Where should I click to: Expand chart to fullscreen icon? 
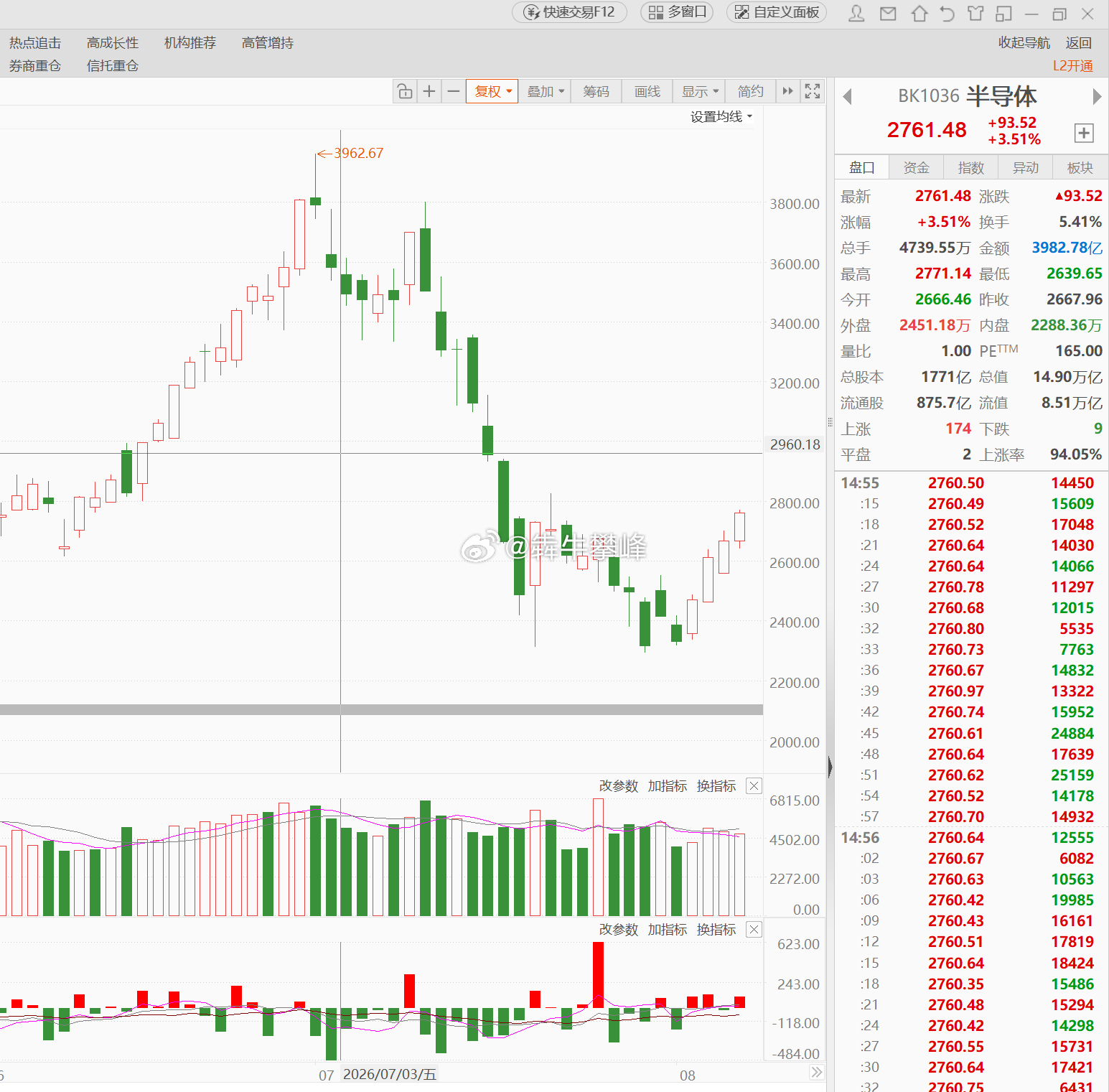click(813, 91)
